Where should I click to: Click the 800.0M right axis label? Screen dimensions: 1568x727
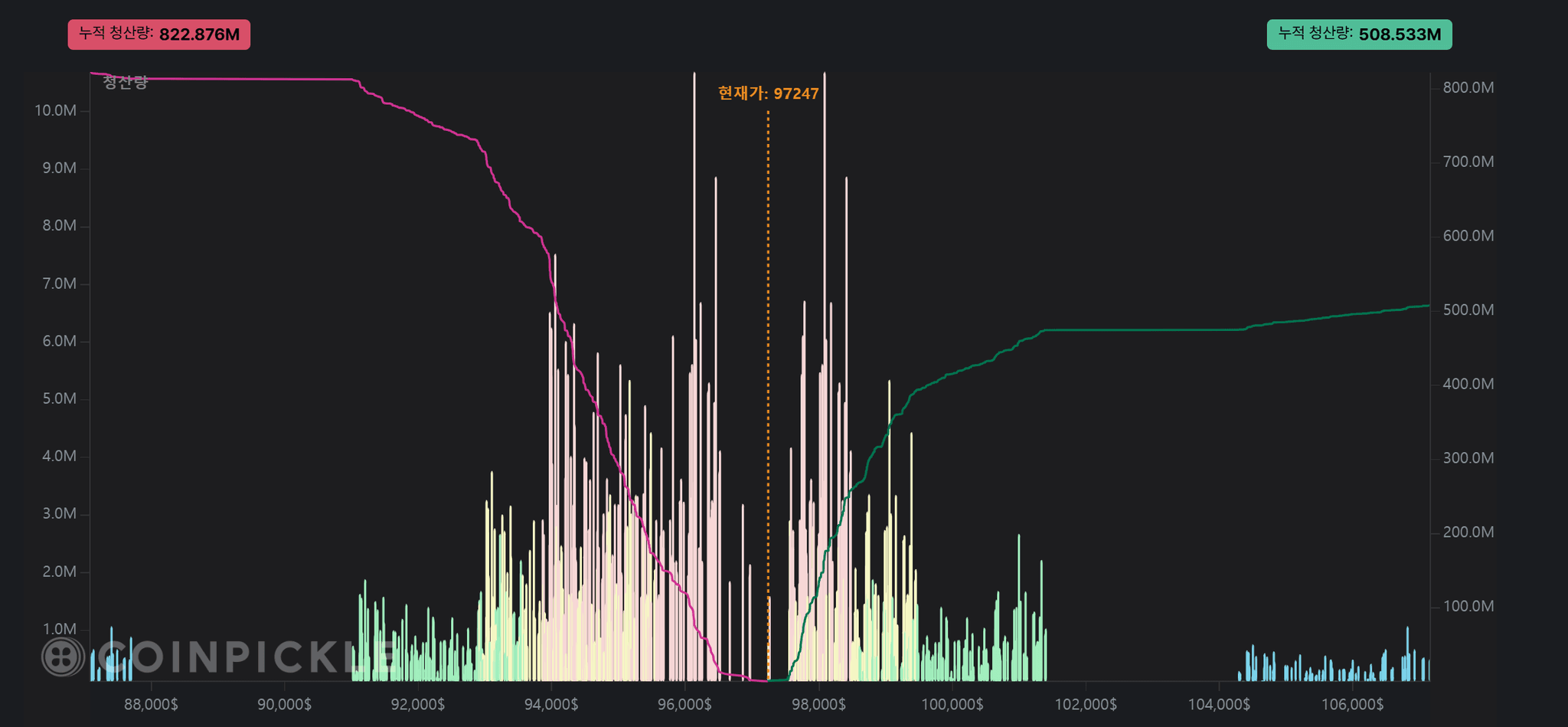[1468, 87]
